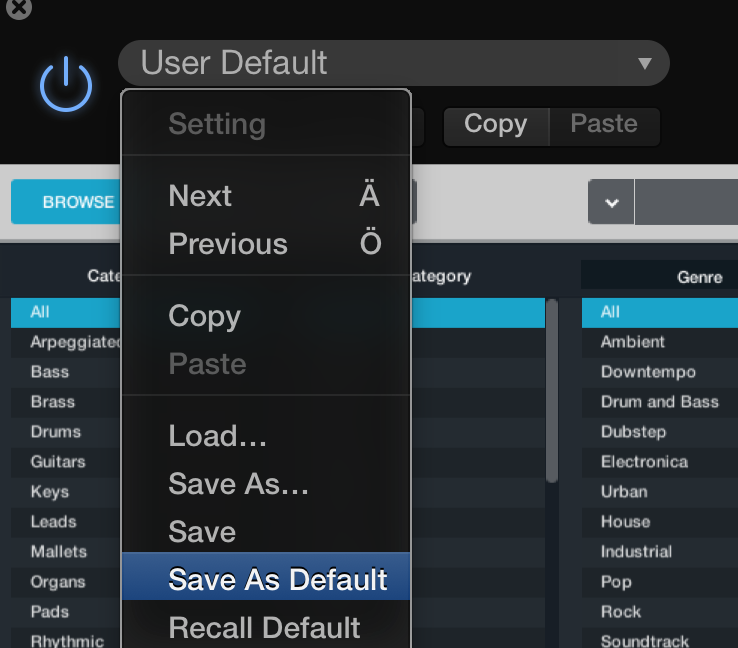Open the User Default preset dropdown

click(x=394, y=63)
